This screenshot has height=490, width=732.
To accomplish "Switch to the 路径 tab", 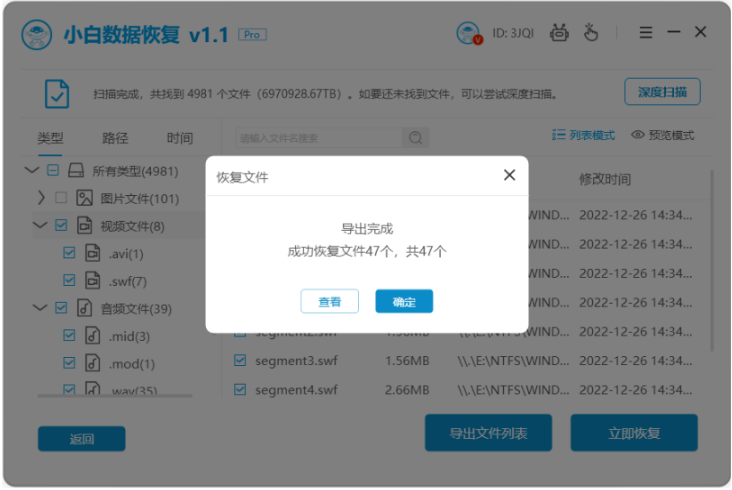I will coord(115,138).
